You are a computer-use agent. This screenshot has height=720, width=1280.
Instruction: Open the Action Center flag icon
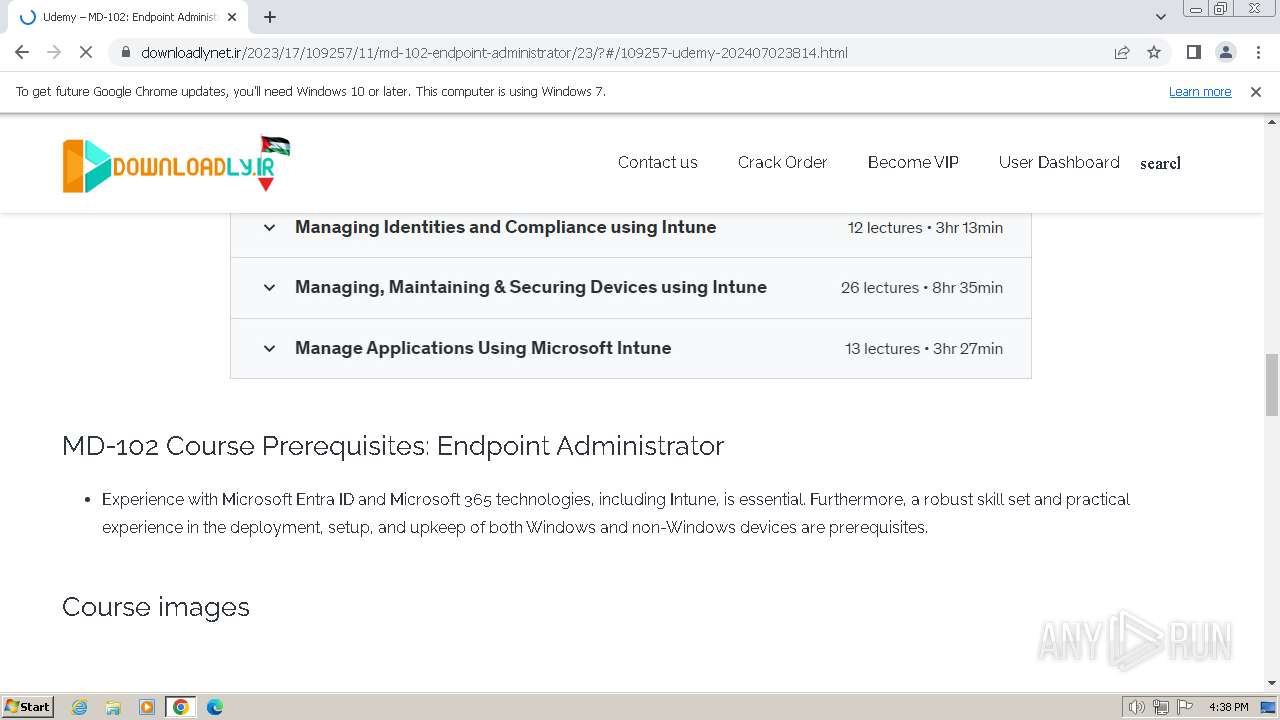1184,707
